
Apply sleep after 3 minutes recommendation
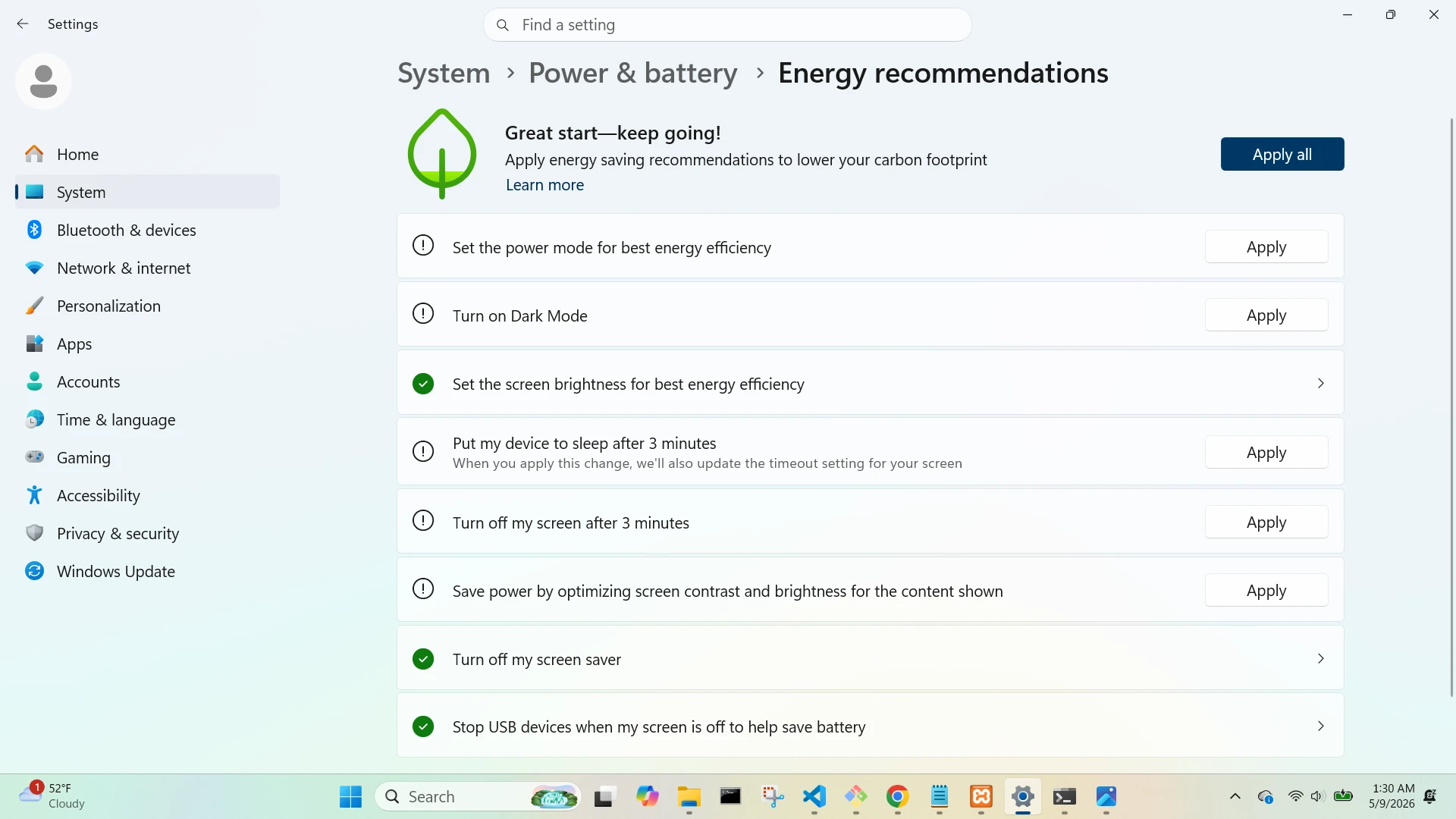[1266, 453]
